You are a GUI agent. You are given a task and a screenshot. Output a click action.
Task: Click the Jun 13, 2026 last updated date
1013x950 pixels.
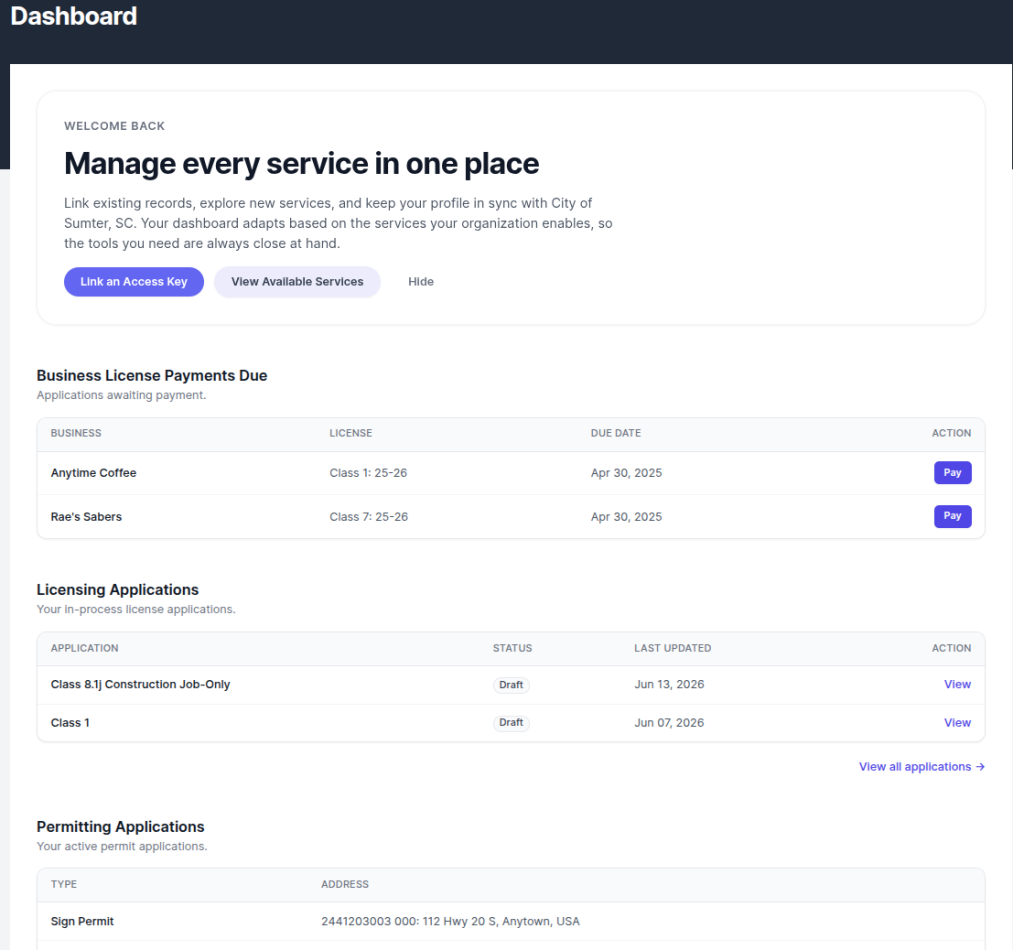669,684
